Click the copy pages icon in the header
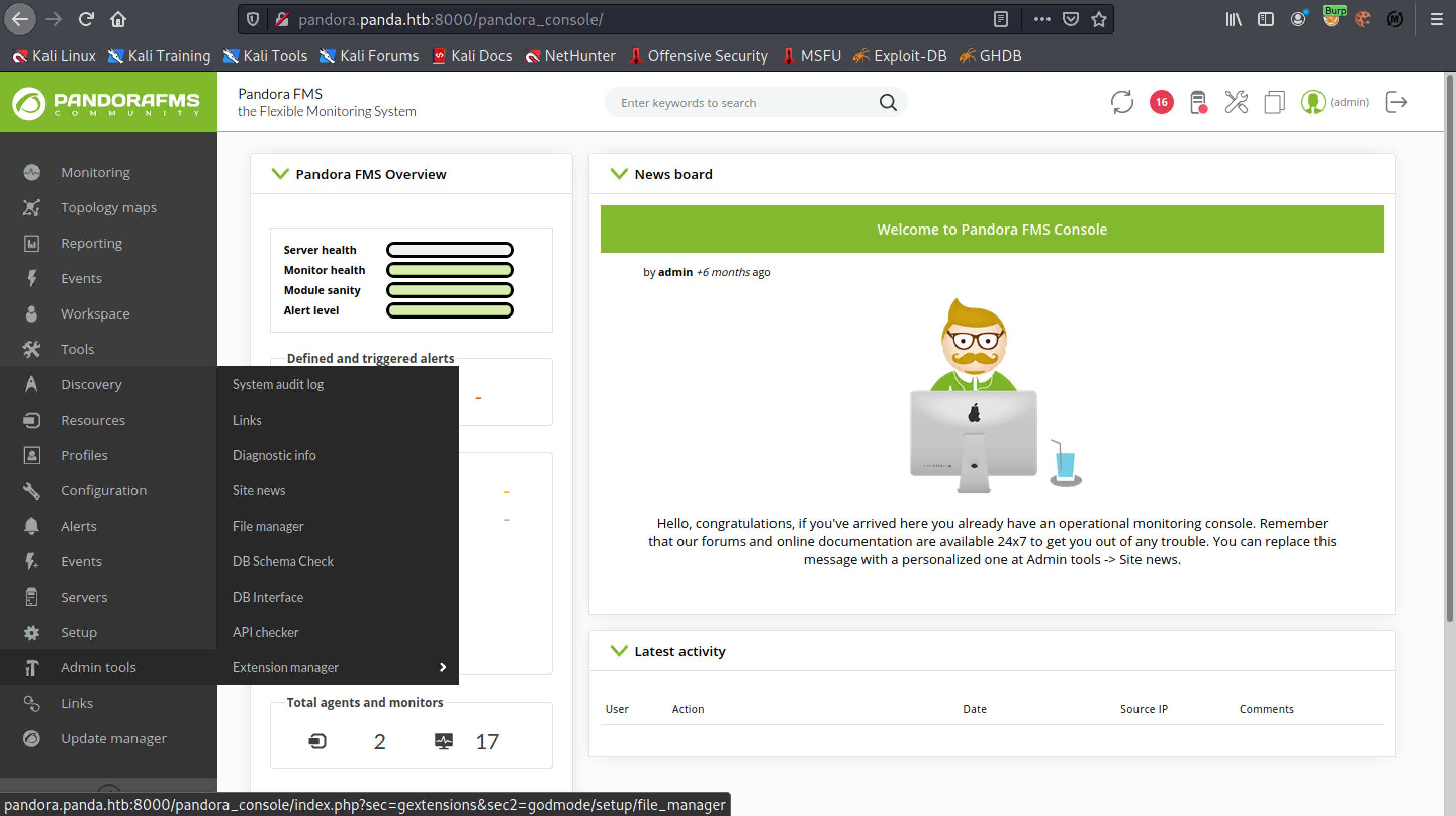Screen dimensions: 1456x816 tap(1274, 102)
